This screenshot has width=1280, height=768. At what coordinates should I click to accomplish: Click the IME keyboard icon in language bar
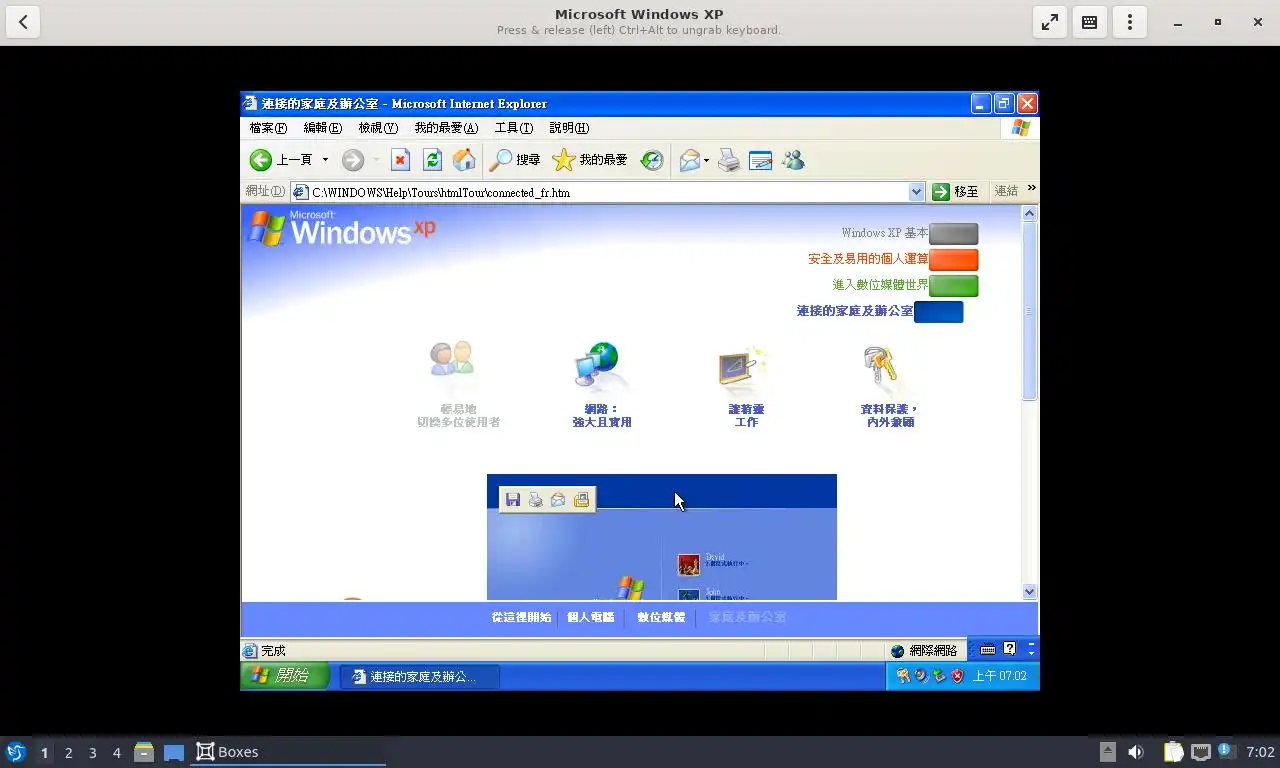(x=988, y=649)
